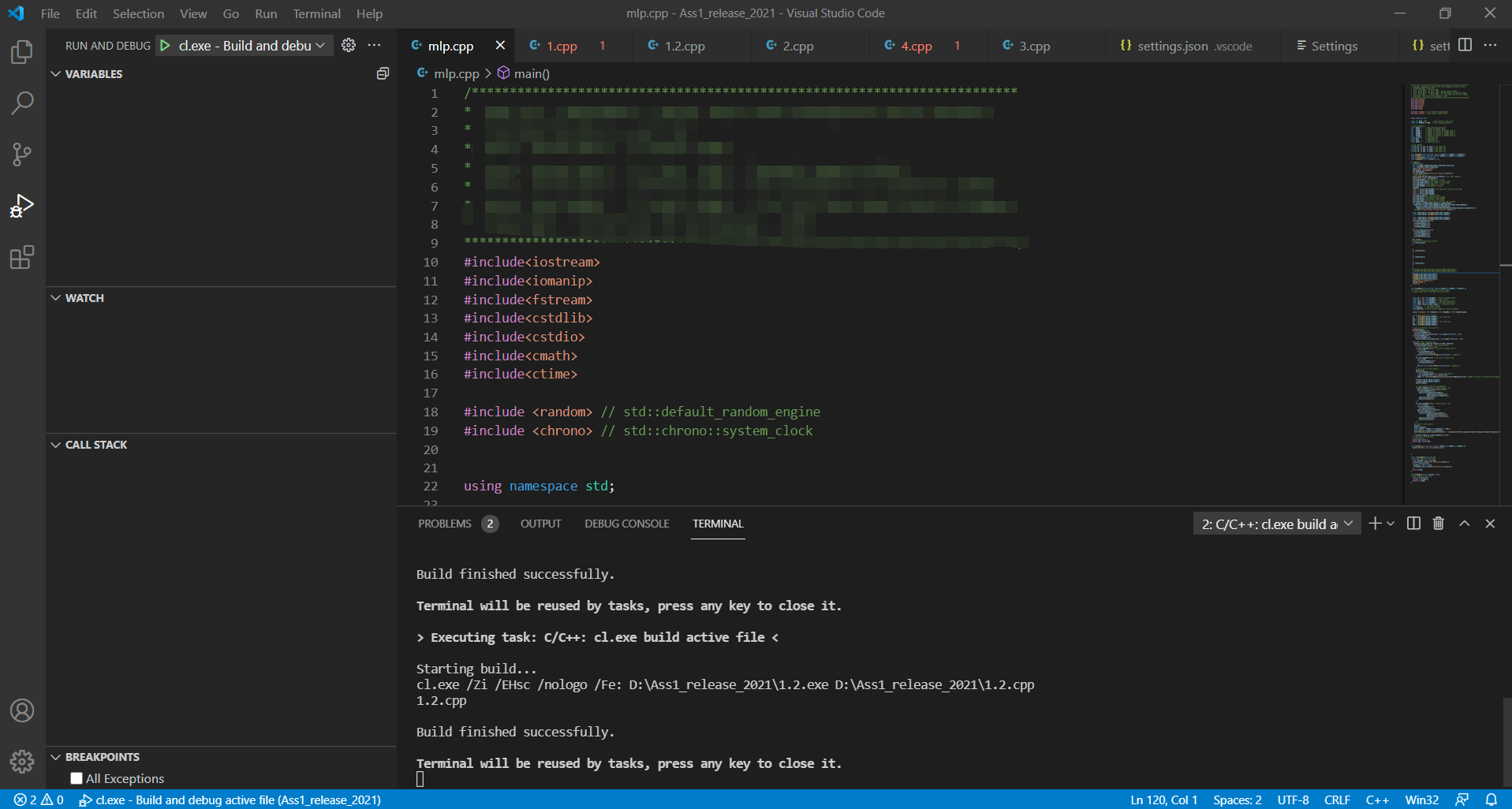The image size is (1512, 809).
Task: Kill terminal with the trash icon
Action: (1439, 524)
